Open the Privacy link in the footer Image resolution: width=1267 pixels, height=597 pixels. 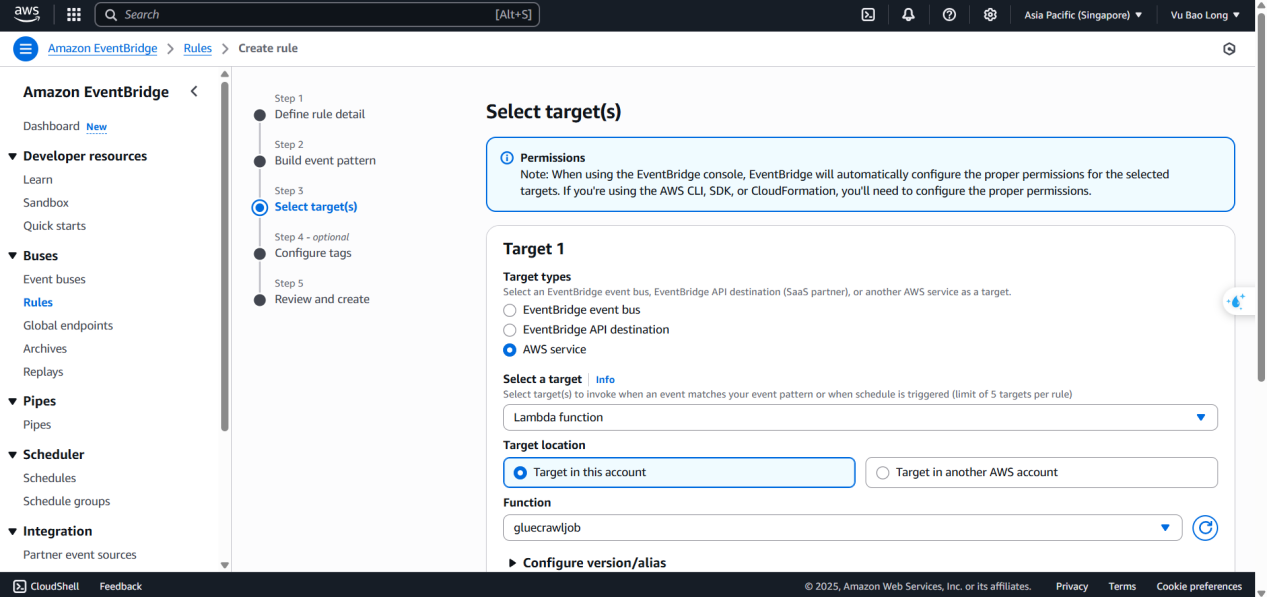[1072, 587]
